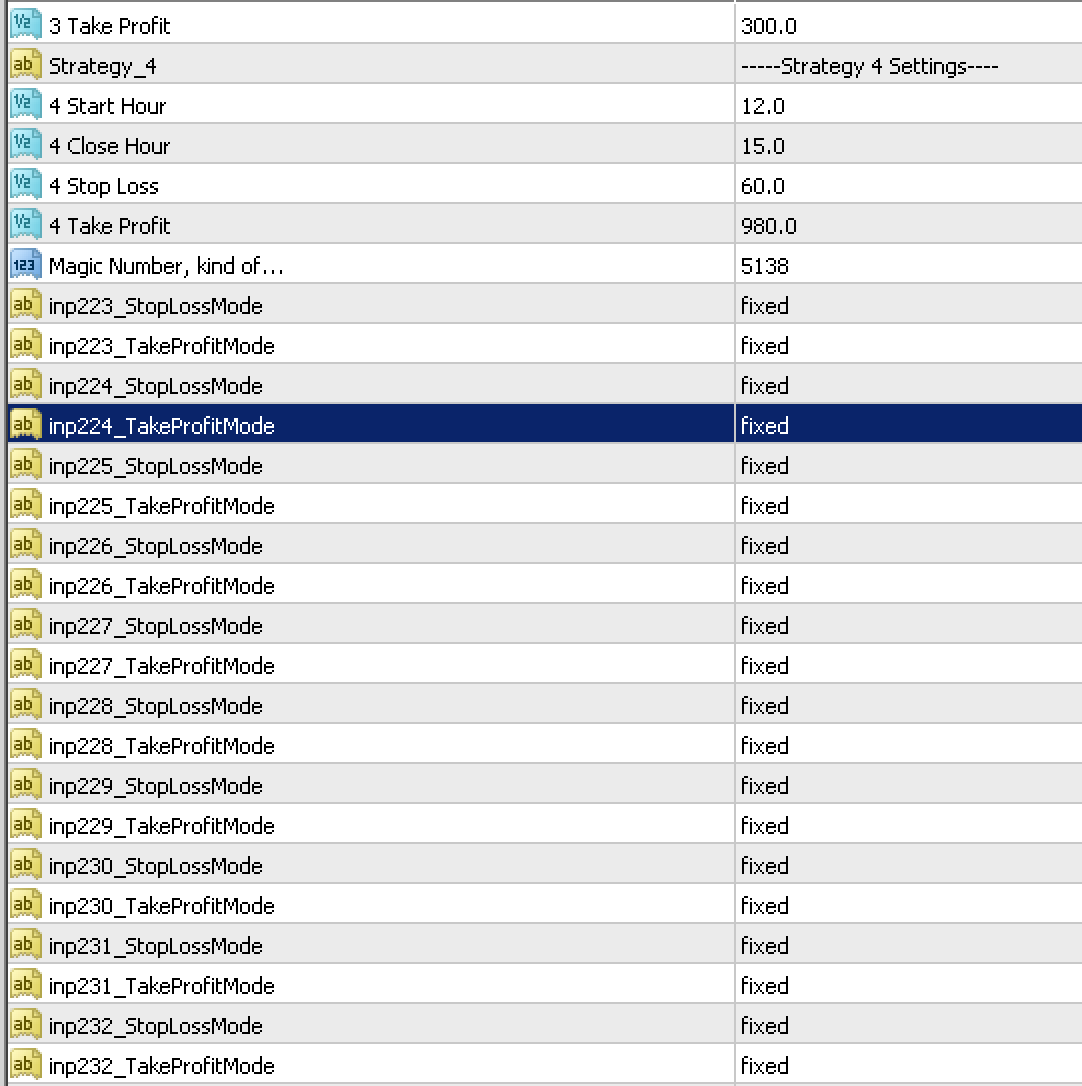Image resolution: width=1082 pixels, height=1086 pixels.
Task: Click the icon beside 3 Take Profit
Action: pos(26,24)
